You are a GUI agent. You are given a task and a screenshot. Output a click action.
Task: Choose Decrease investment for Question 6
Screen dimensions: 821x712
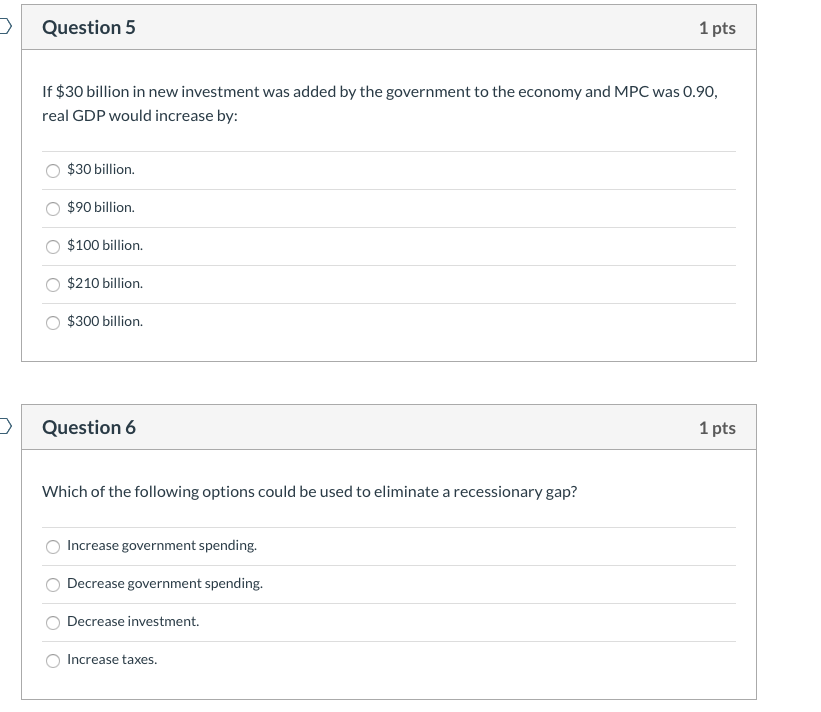tap(53, 622)
